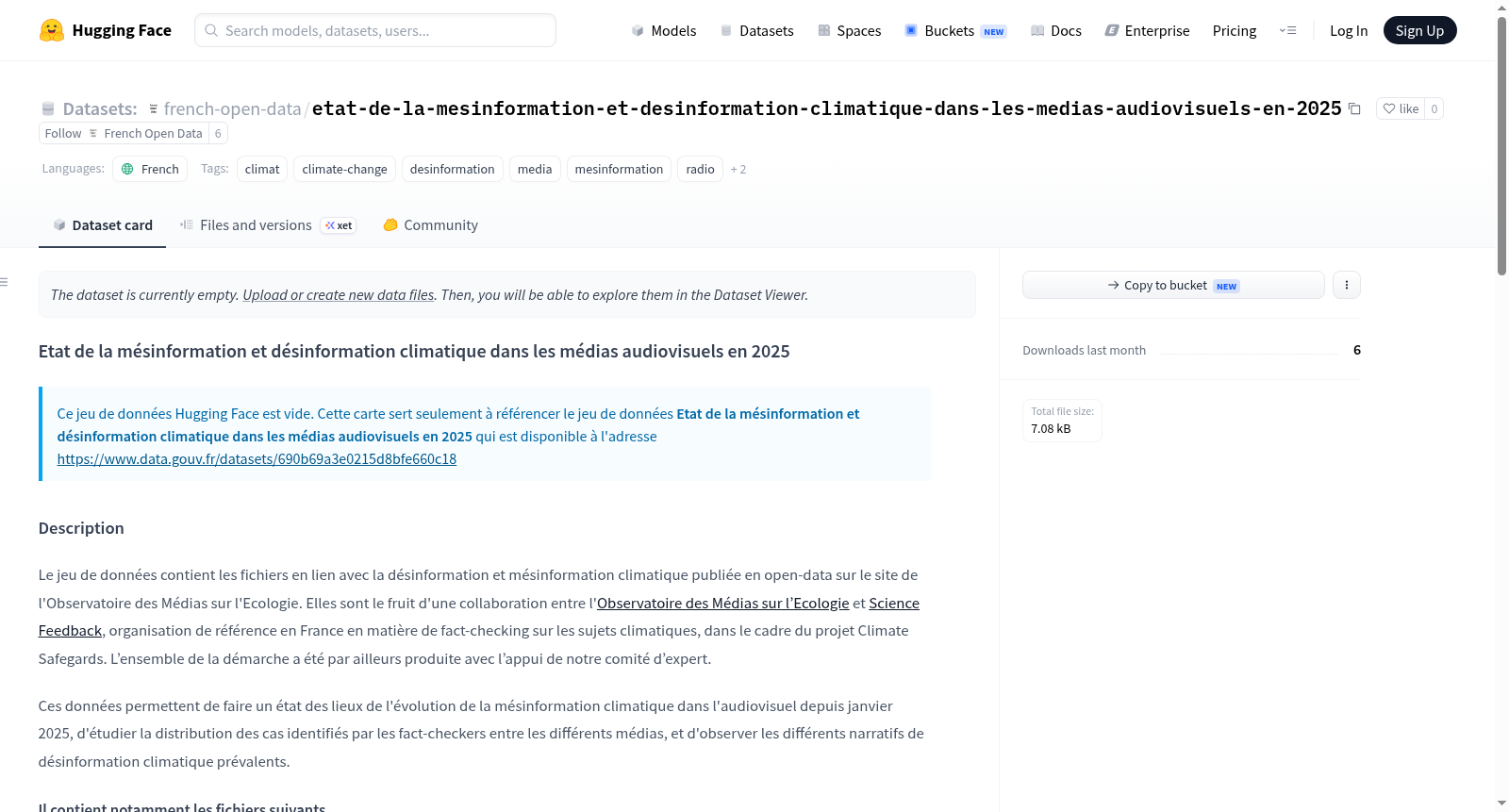Click the like count 0
The height and width of the screenshot is (812, 1509).
coord(1434,108)
